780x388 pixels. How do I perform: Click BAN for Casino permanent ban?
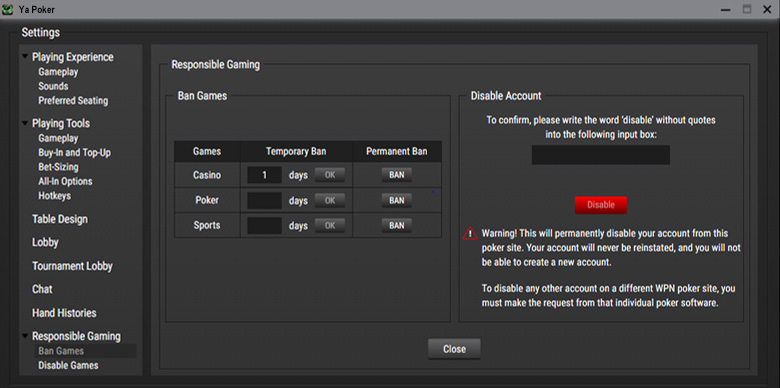coord(396,175)
